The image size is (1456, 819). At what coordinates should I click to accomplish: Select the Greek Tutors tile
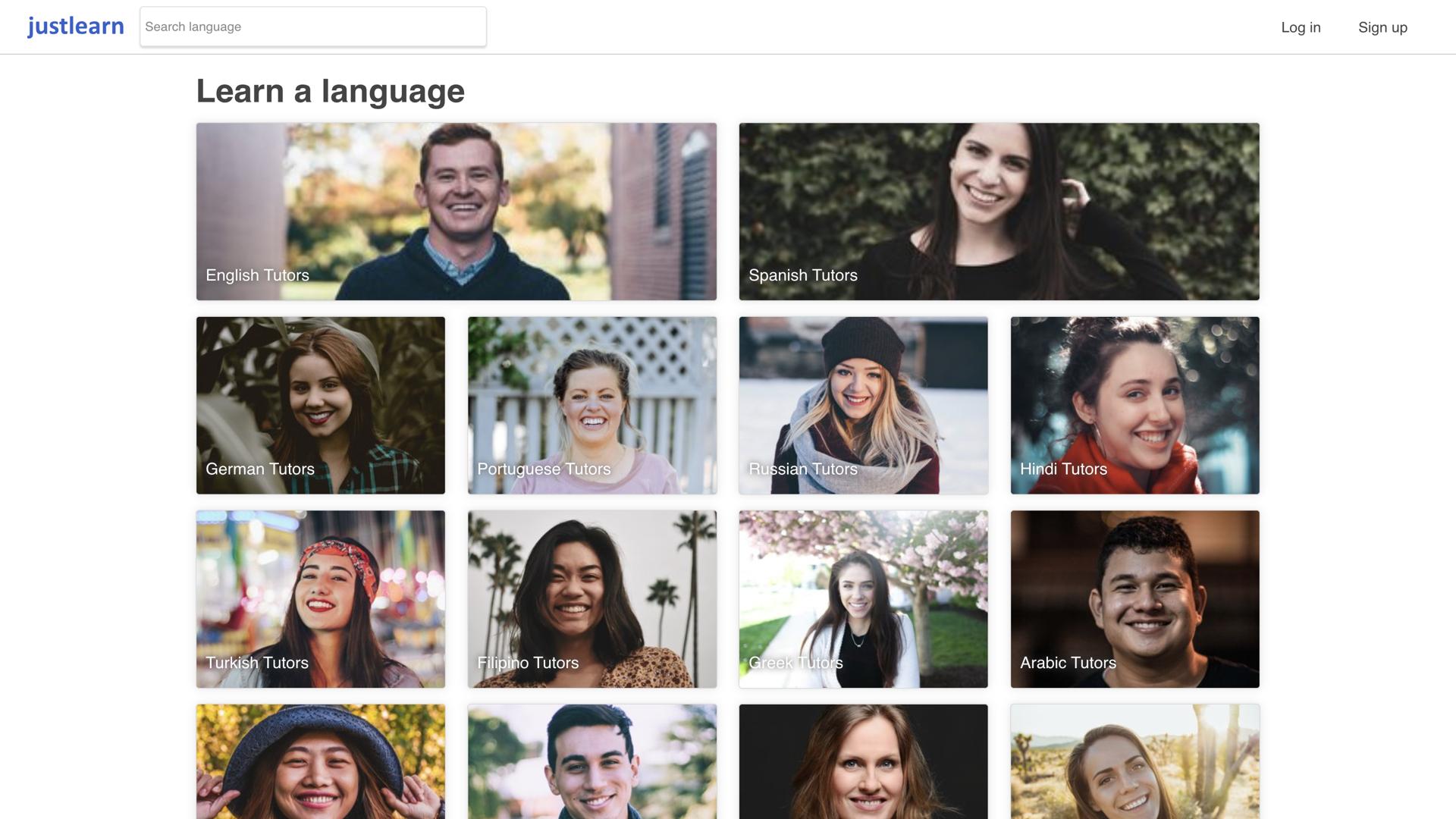(864, 599)
